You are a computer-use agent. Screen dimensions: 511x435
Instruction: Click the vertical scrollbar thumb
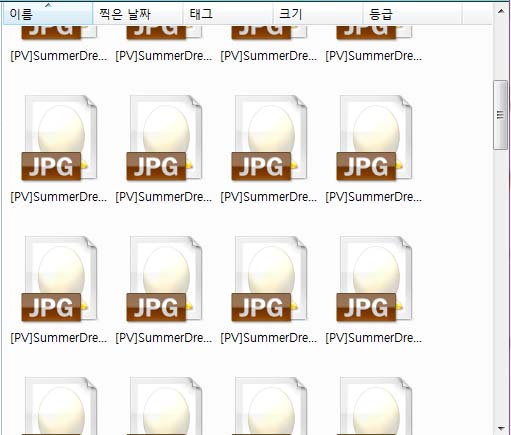(500, 115)
